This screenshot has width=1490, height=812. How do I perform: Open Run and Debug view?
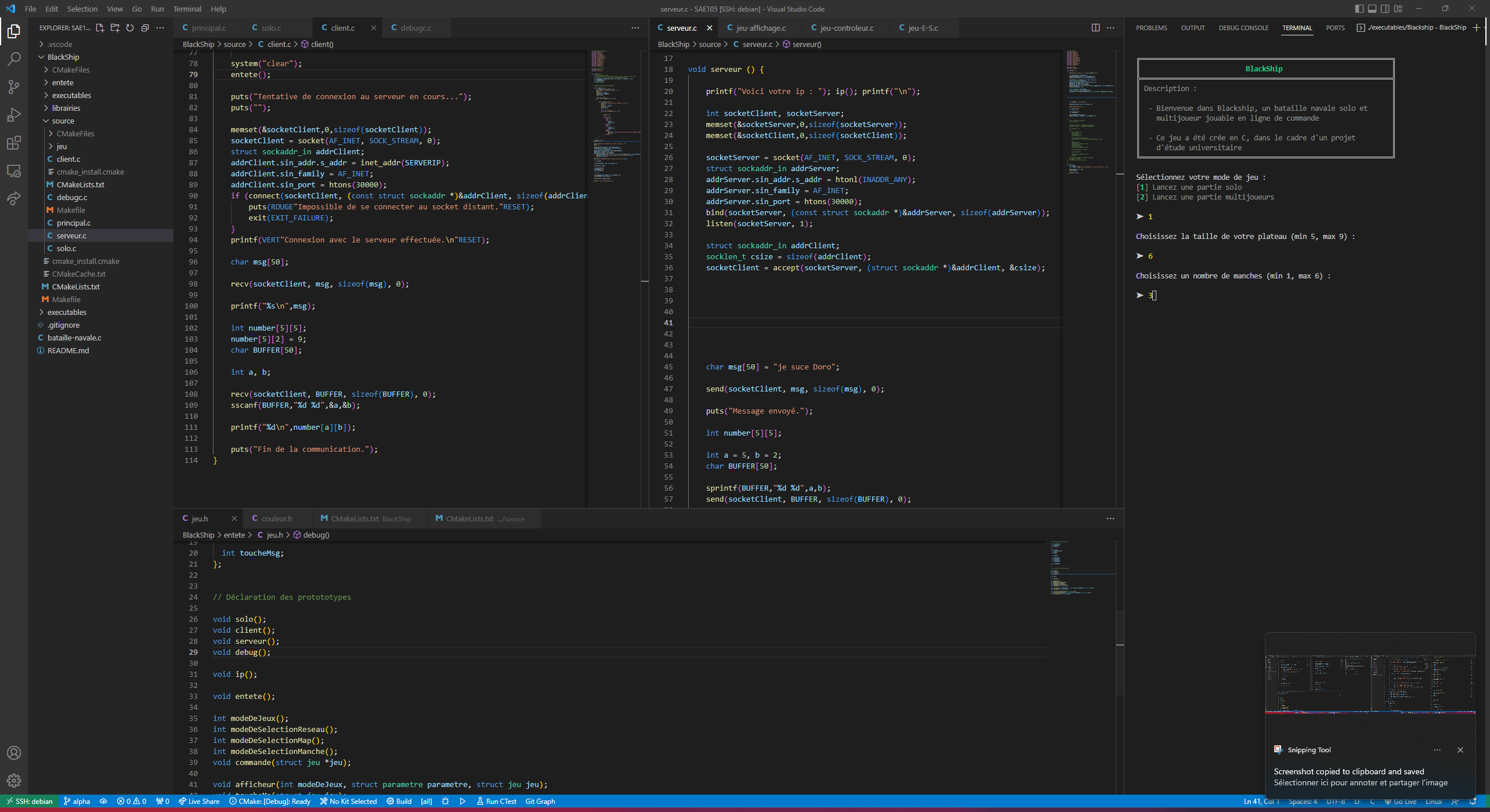(14, 115)
